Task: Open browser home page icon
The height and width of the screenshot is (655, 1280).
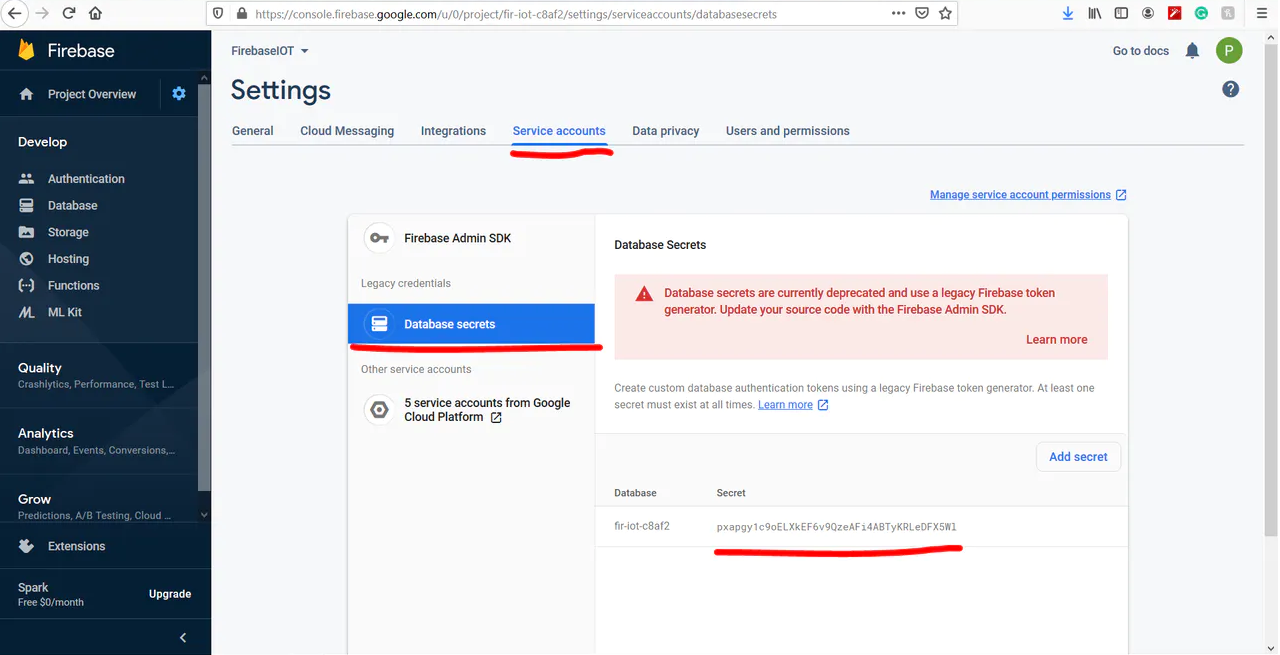Action: pos(96,14)
